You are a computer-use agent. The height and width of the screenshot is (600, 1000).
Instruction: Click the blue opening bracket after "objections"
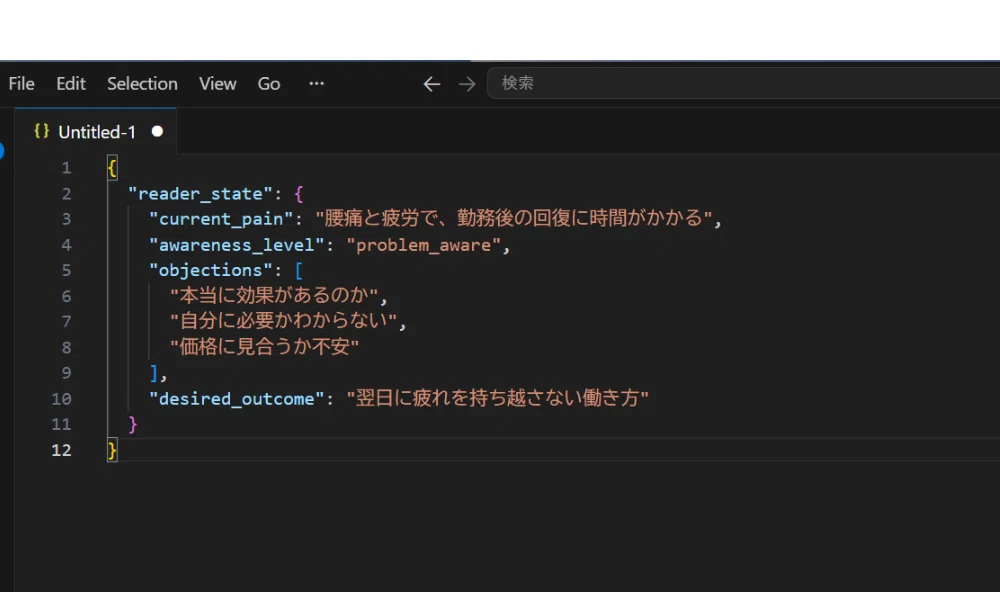pyautogui.click(x=298, y=270)
